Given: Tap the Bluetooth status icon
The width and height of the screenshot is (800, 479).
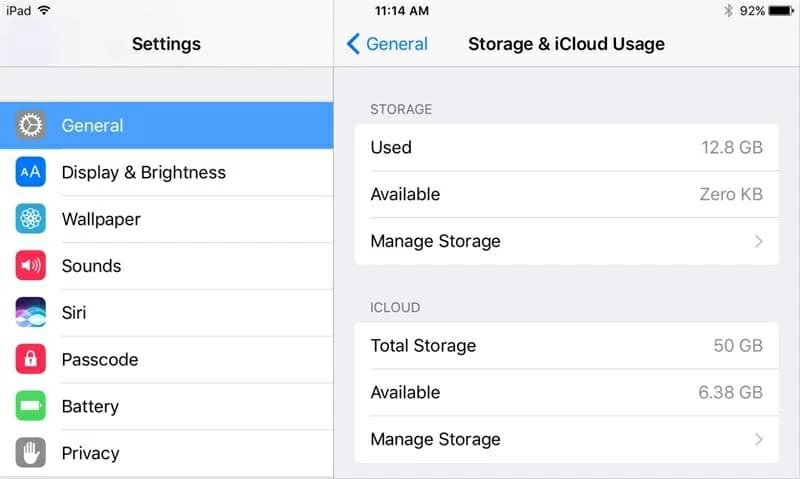Looking at the screenshot, I should pos(729,11).
